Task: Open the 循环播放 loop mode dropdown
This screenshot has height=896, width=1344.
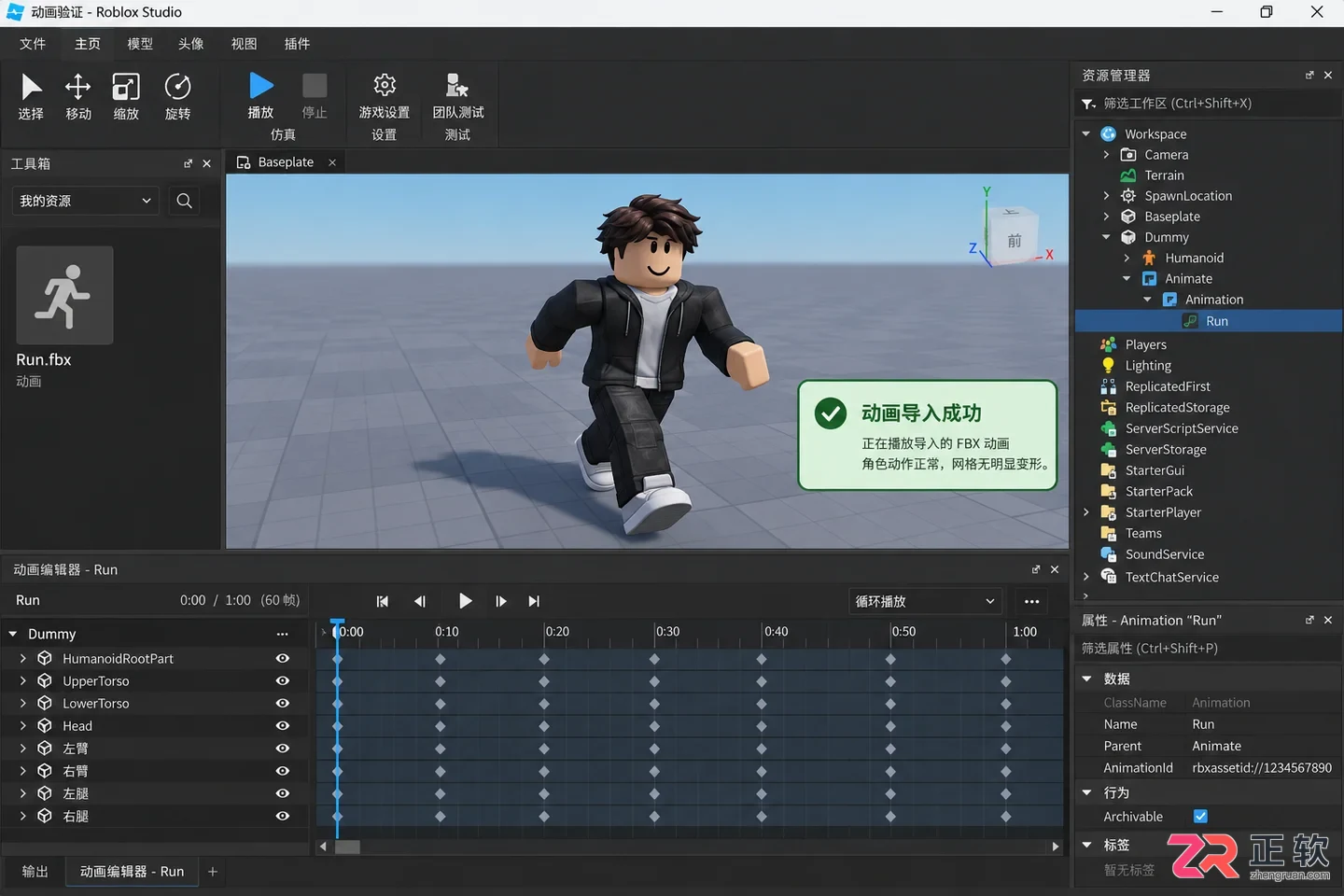Action: click(x=925, y=601)
